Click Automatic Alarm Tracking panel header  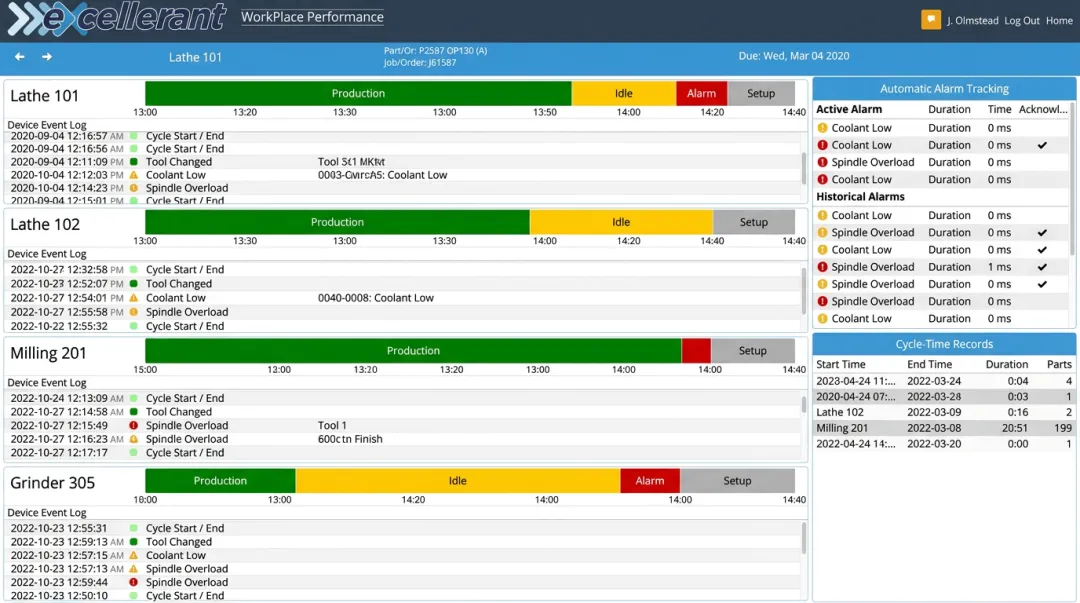point(944,88)
